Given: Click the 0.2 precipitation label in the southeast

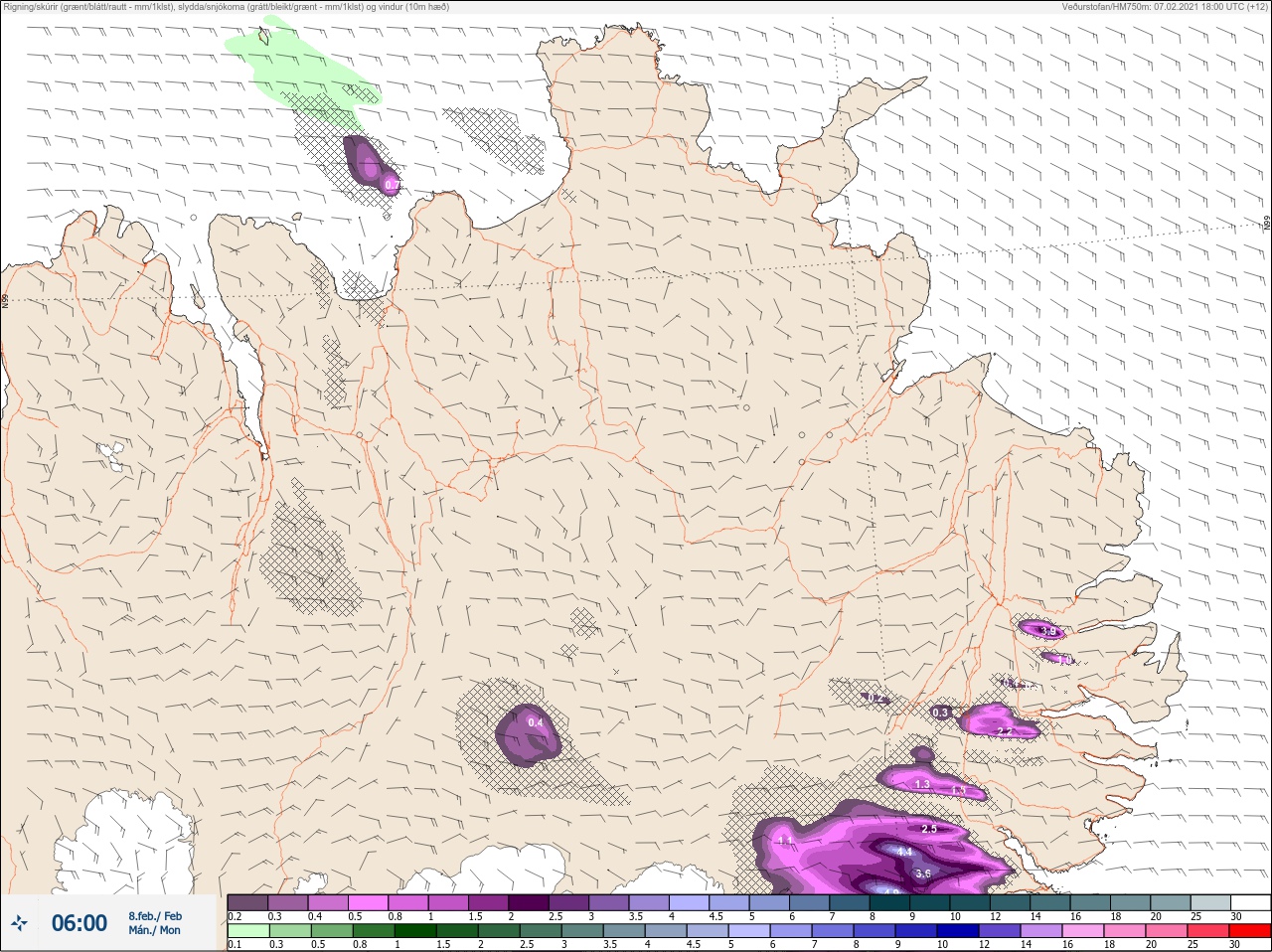Looking at the screenshot, I should pos(875,699).
